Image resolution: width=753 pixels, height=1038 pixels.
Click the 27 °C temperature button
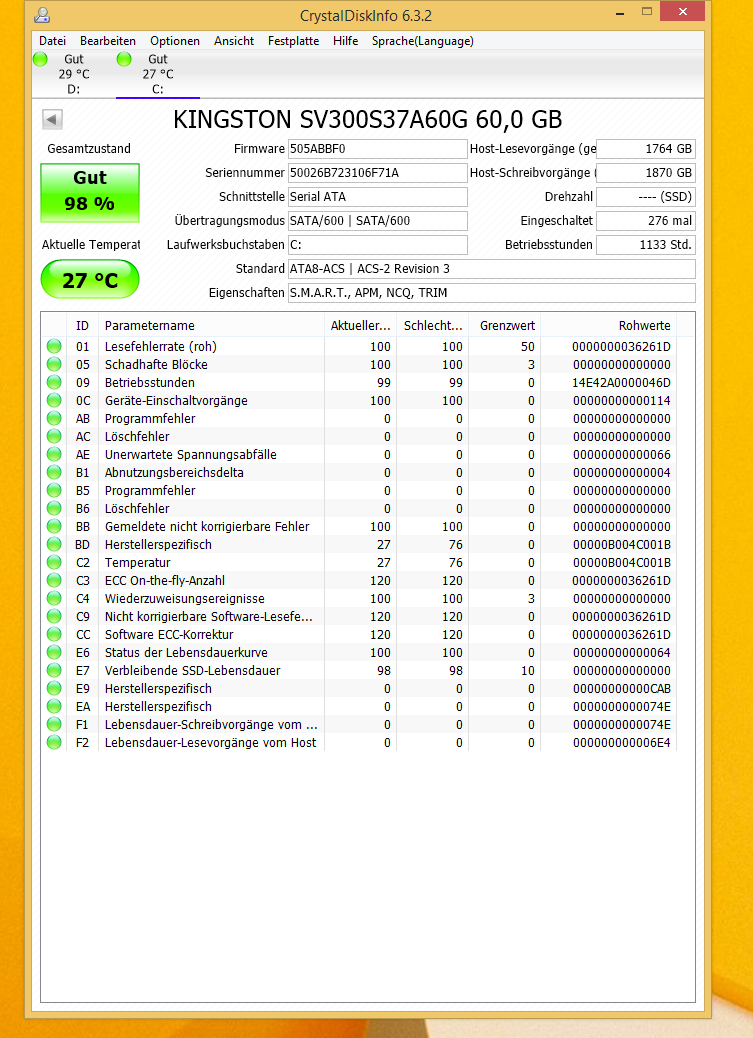[x=90, y=279]
